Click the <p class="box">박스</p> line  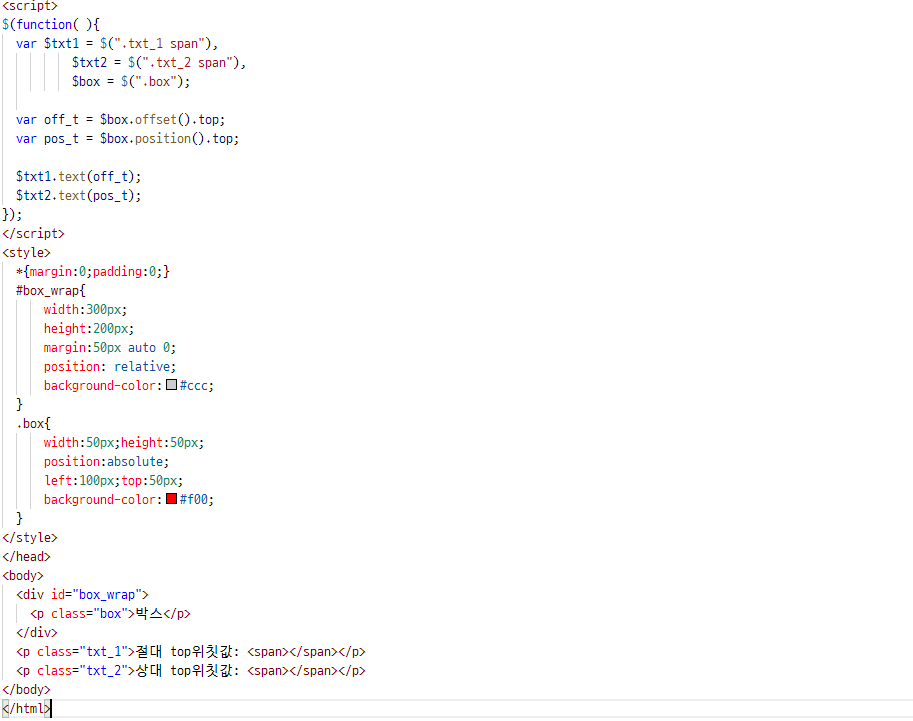110,614
